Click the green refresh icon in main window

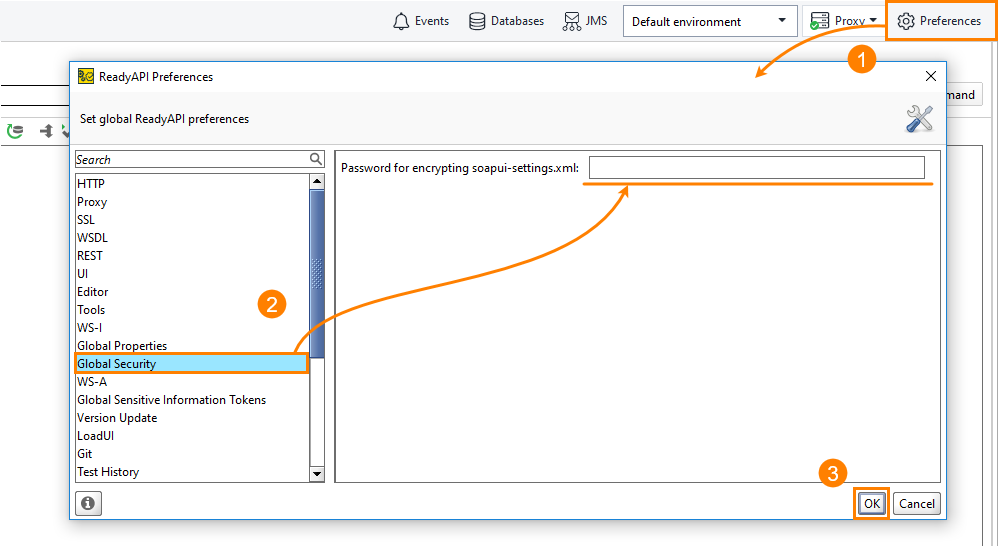[x=15, y=131]
